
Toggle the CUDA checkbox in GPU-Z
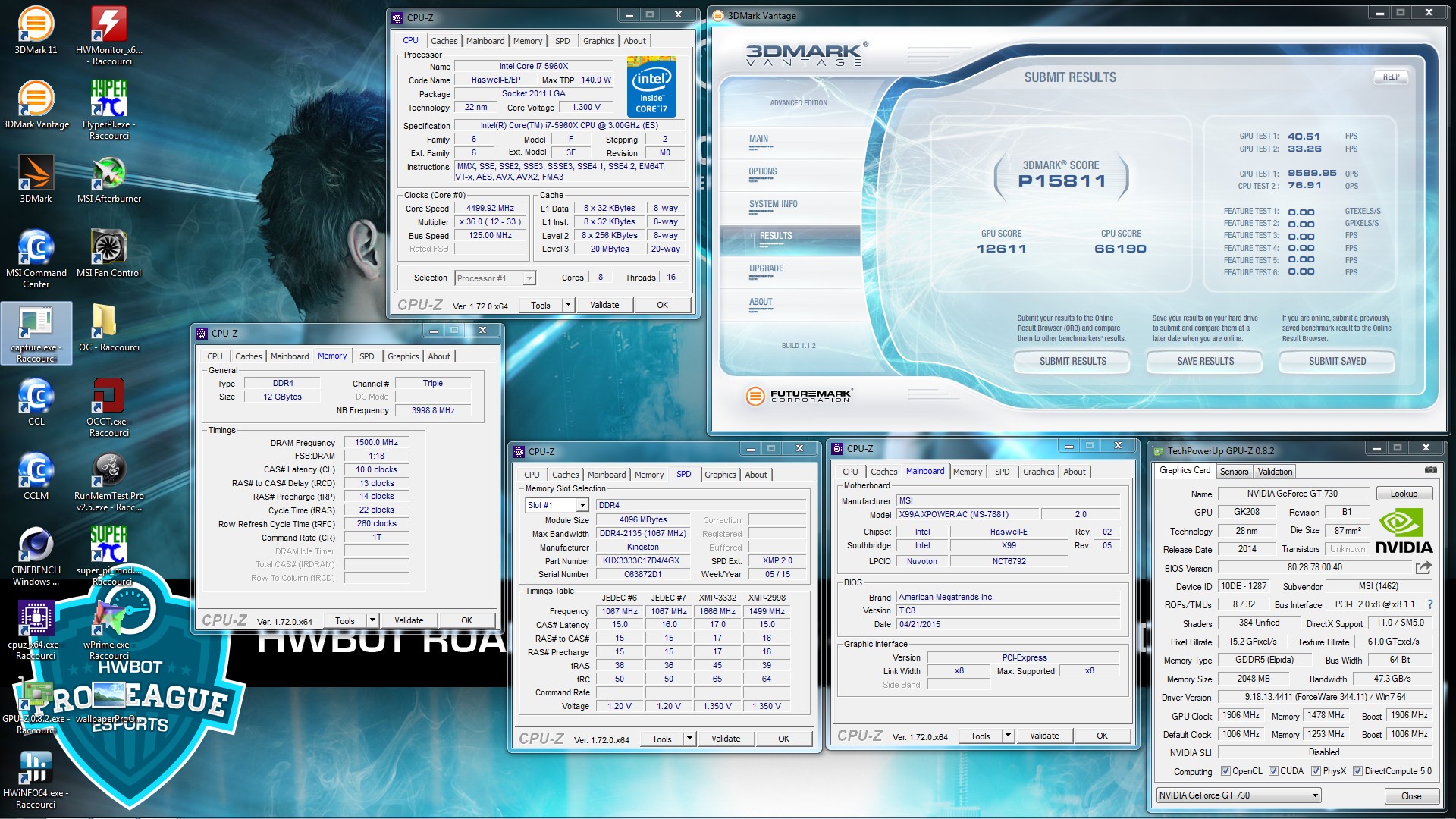pos(1273,771)
